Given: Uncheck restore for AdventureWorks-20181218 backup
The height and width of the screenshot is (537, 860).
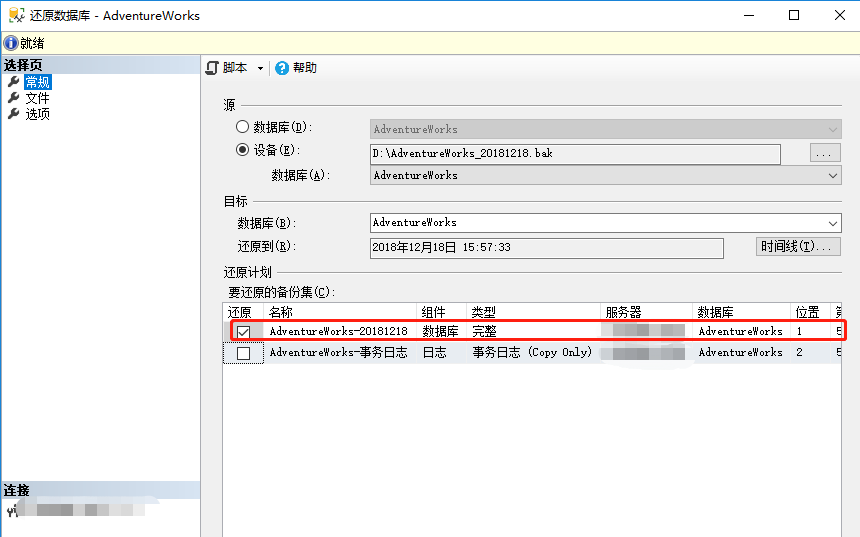Looking at the screenshot, I should [244, 332].
